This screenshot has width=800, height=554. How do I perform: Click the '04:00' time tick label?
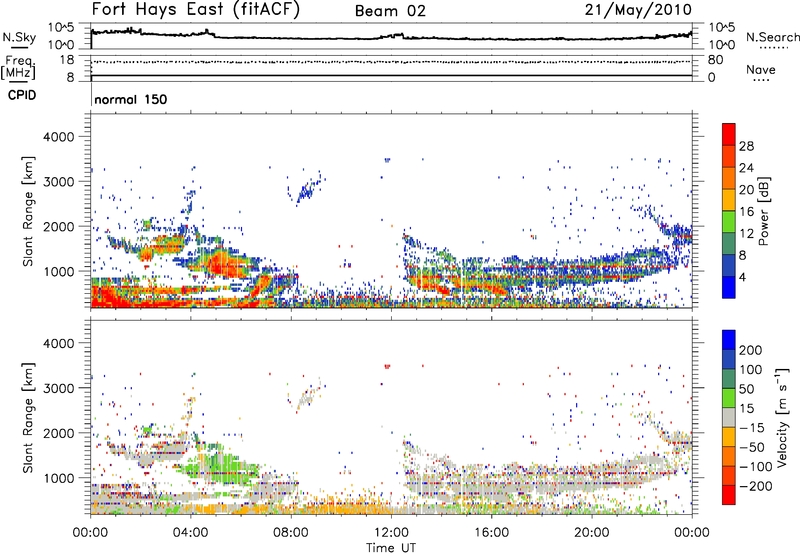(x=191, y=533)
